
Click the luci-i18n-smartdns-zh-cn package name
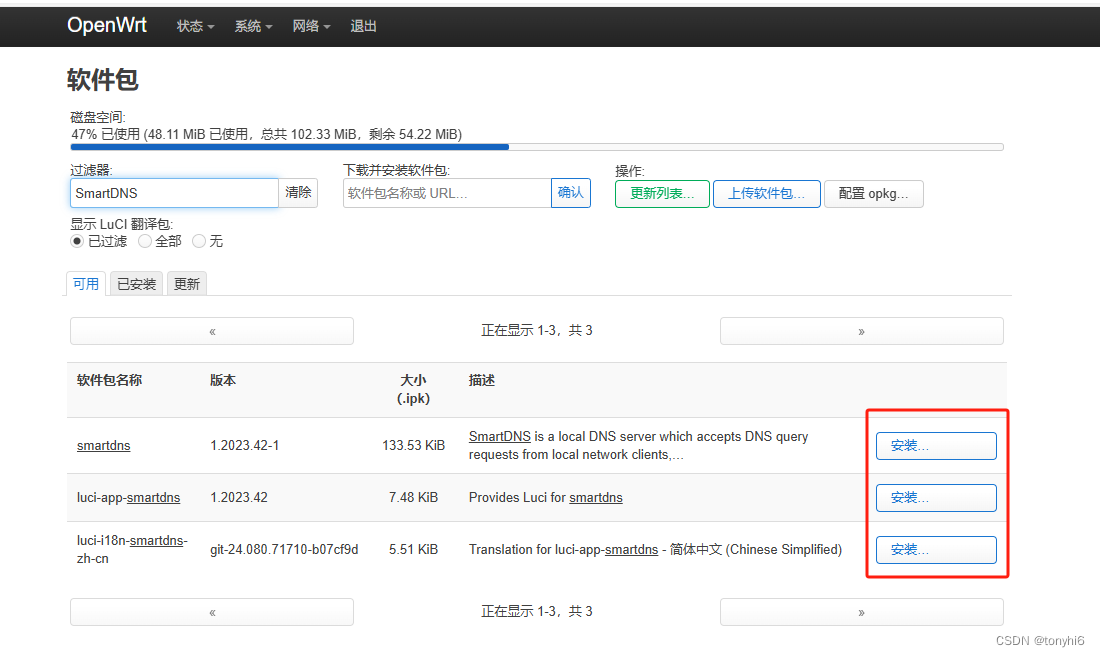(132, 550)
